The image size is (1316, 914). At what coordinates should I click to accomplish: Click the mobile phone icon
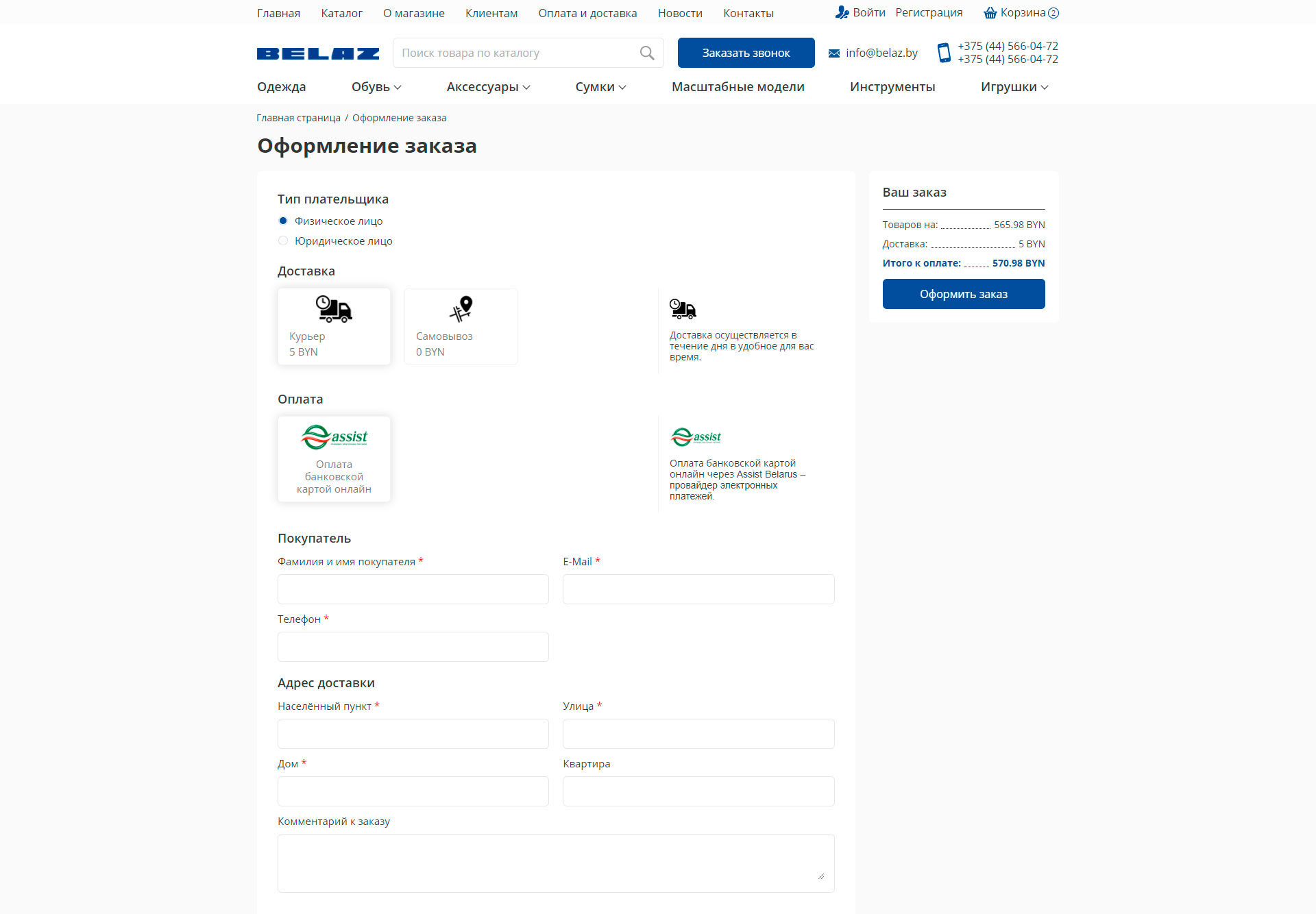(x=944, y=53)
